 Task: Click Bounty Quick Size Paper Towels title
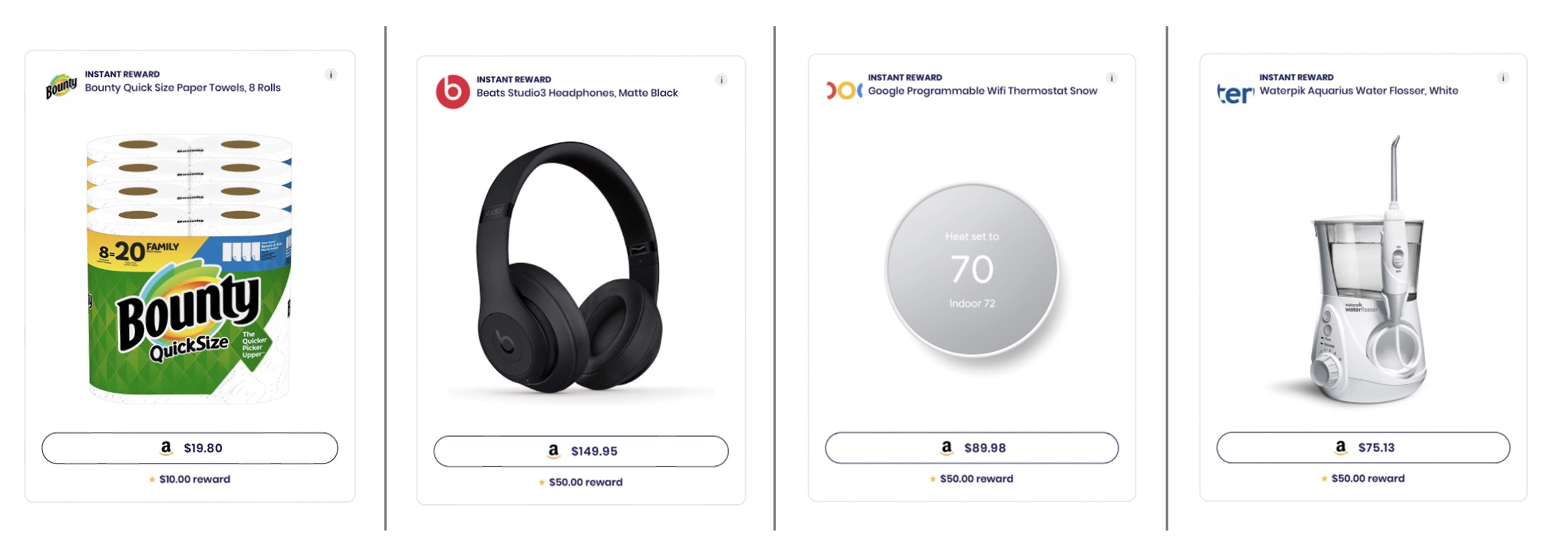pos(183,88)
